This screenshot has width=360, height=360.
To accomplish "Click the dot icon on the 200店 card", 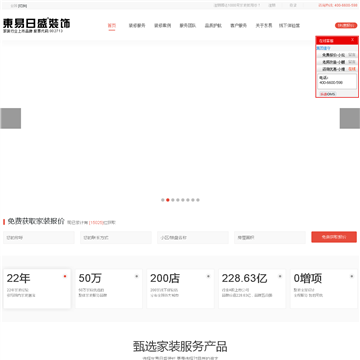I will click(x=208, y=276).
